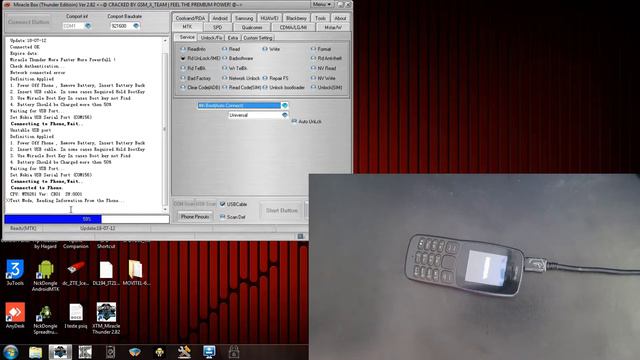
Task: Open NckDongle Spreadtrum desktop icon
Action: [45, 319]
